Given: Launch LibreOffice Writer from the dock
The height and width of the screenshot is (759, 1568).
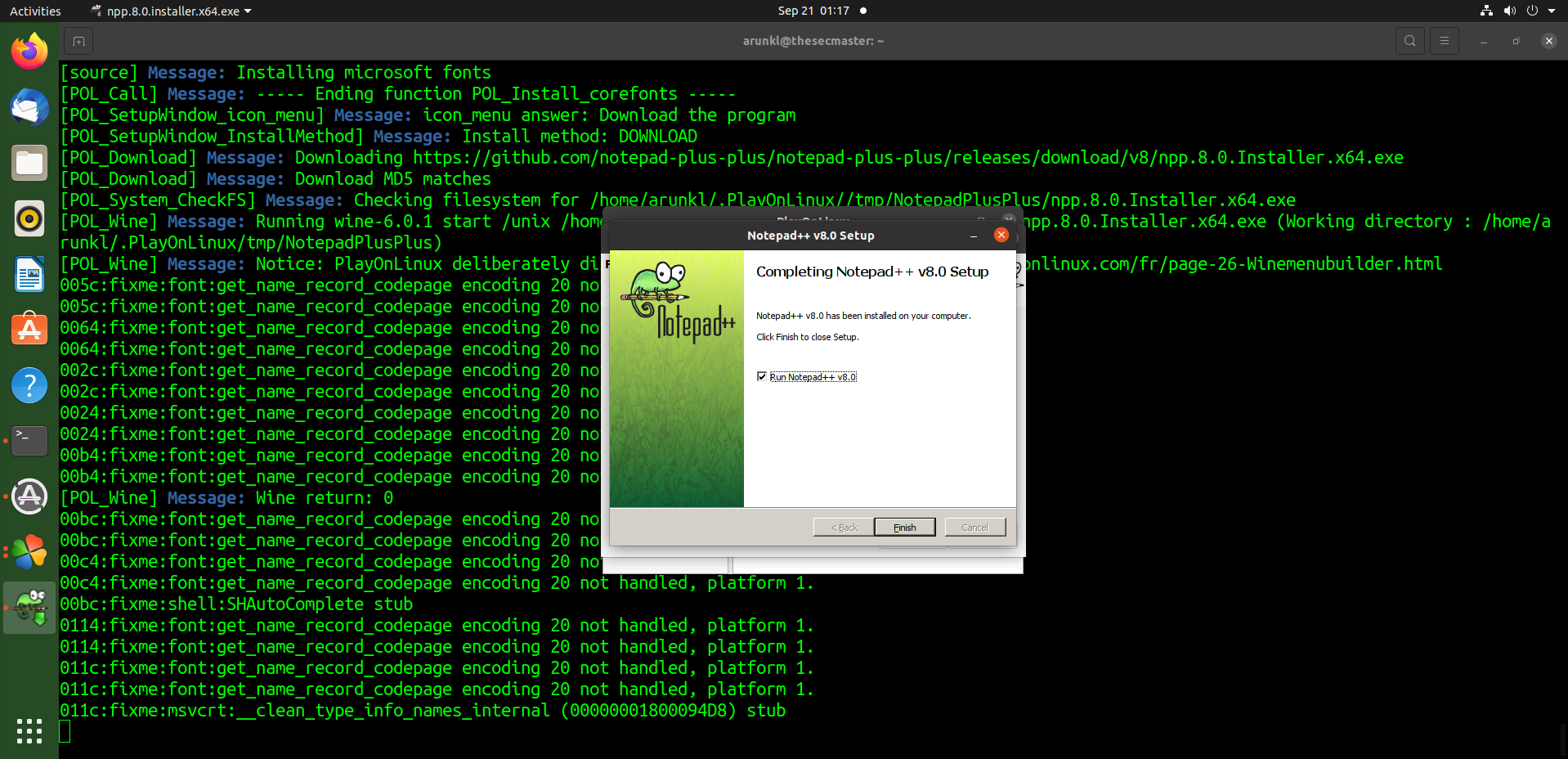Looking at the screenshot, I should [x=29, y=274].
